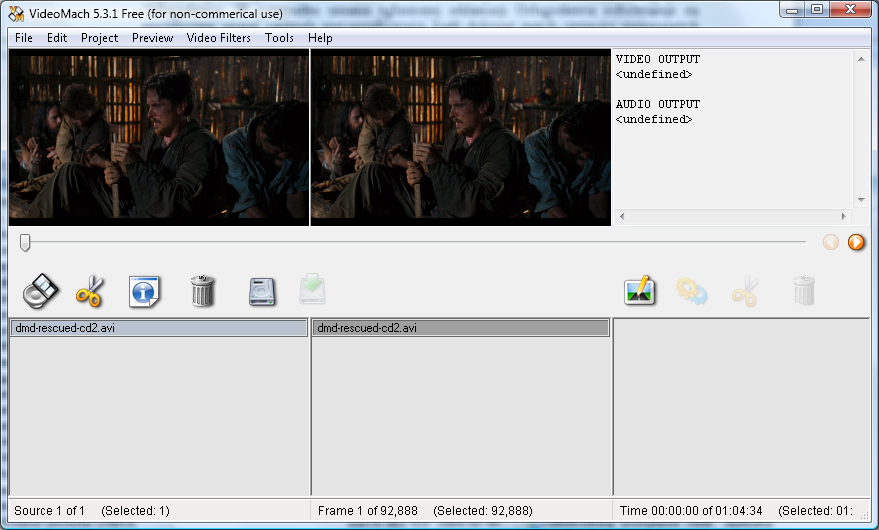This screenshot has width=879, height=530.
Task: Open the Preview menu
Action: pos(152,38)
